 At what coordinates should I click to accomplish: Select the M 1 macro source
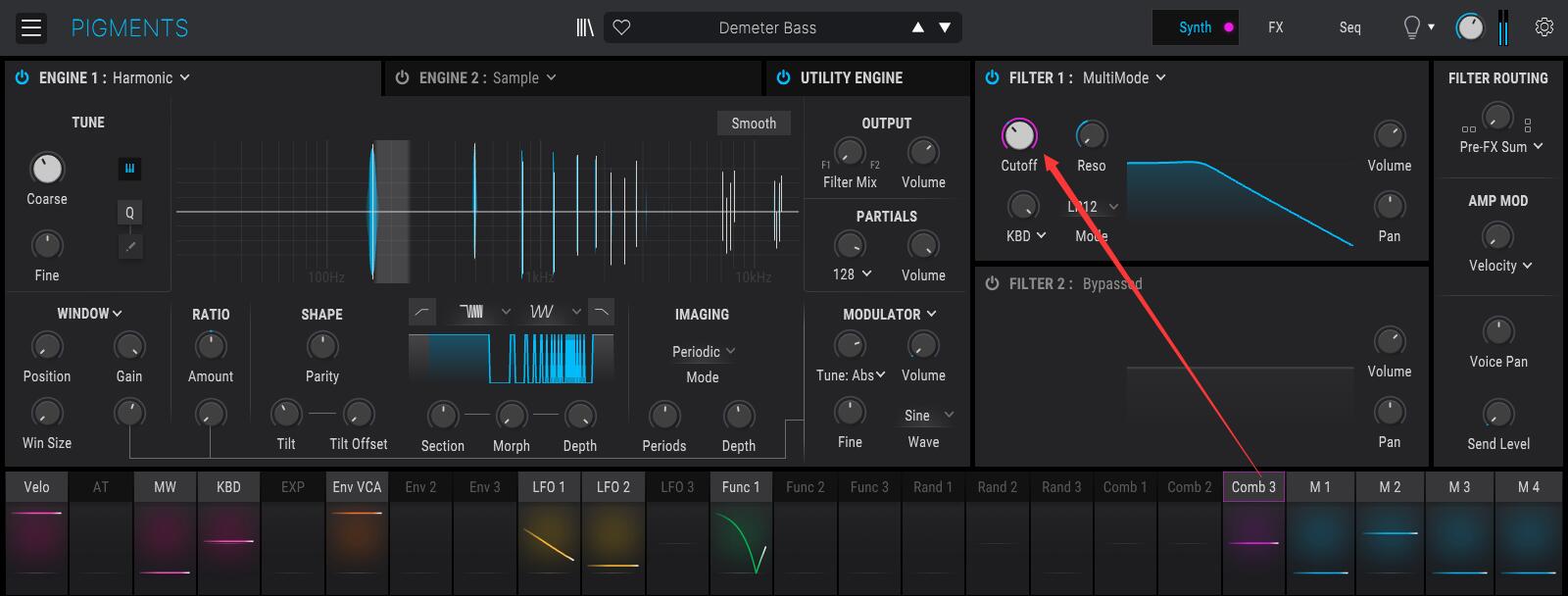pyautogui.click(x=1320, y=487)
